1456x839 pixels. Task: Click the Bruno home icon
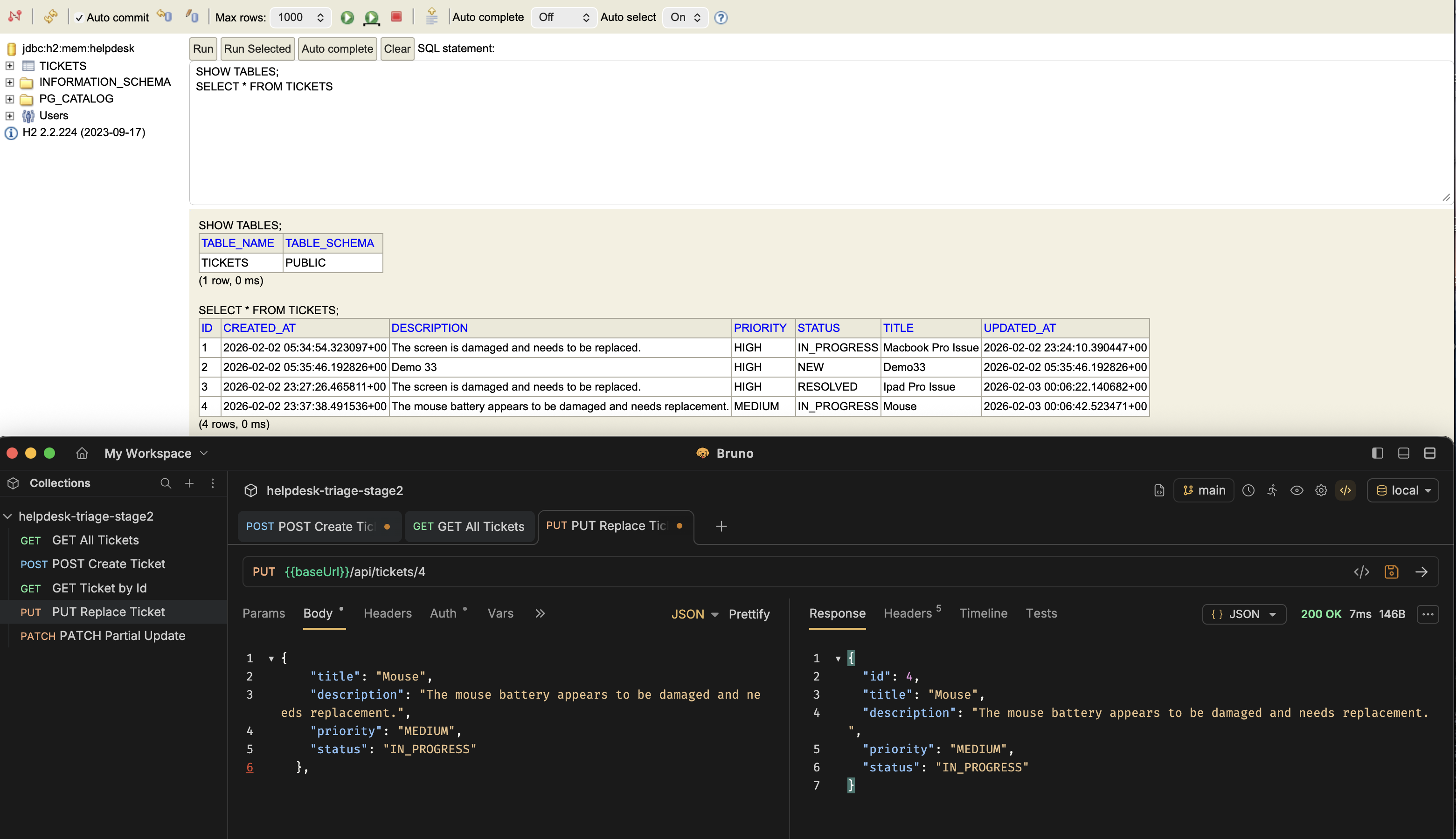coord(82,454)
